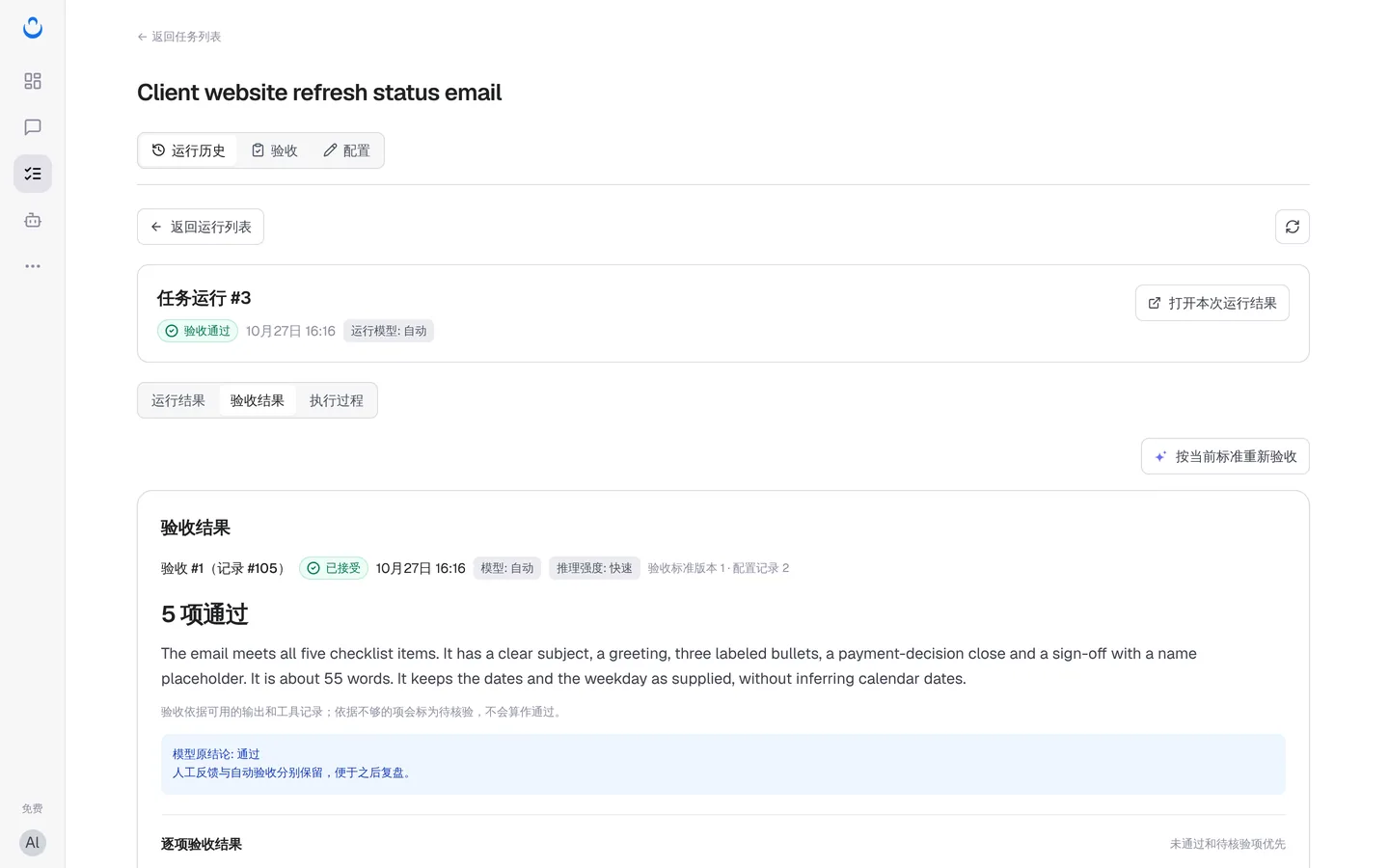
Task: Click the refresh icon button
Action: tap(1293, 227)
